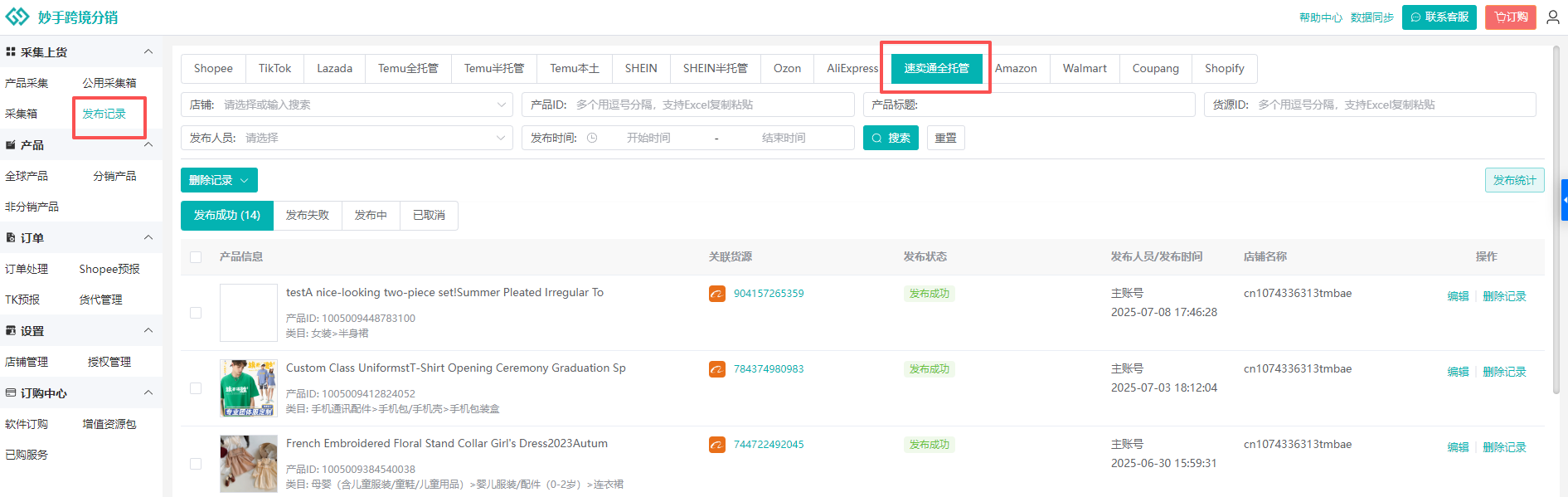The height and width of the screenshot is (497, 1568).
Task: Open 公用采集箱 in the sidebar
Action: pos(109,83)
